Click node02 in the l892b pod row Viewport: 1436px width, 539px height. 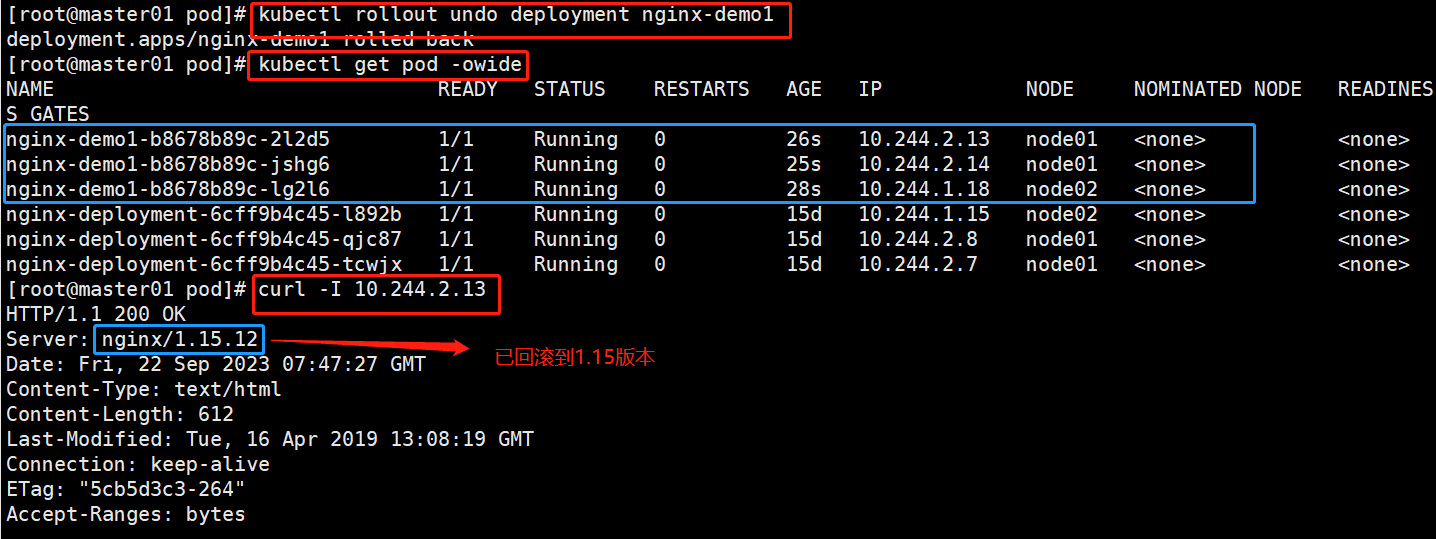1062,214
